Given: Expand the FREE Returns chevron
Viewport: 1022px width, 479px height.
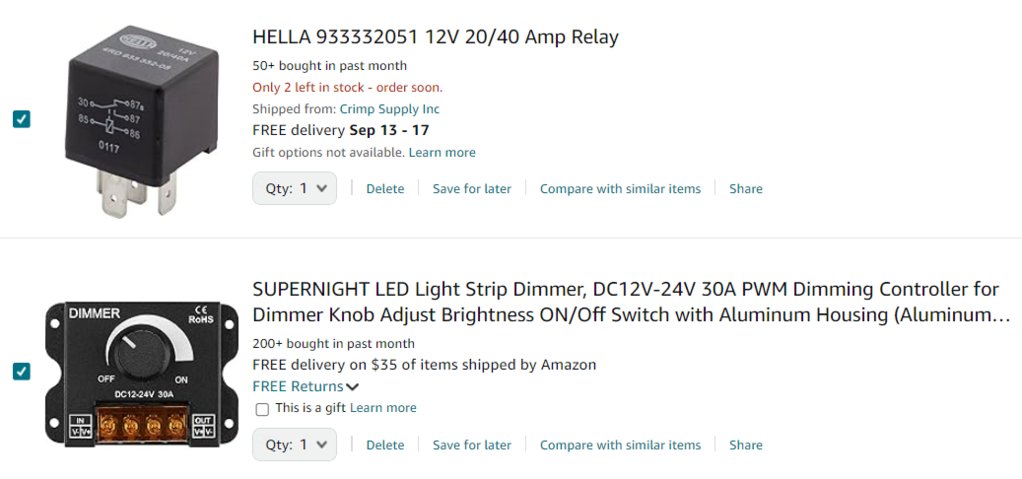Looking at the screenshot, I should click(x=352, y=387).
